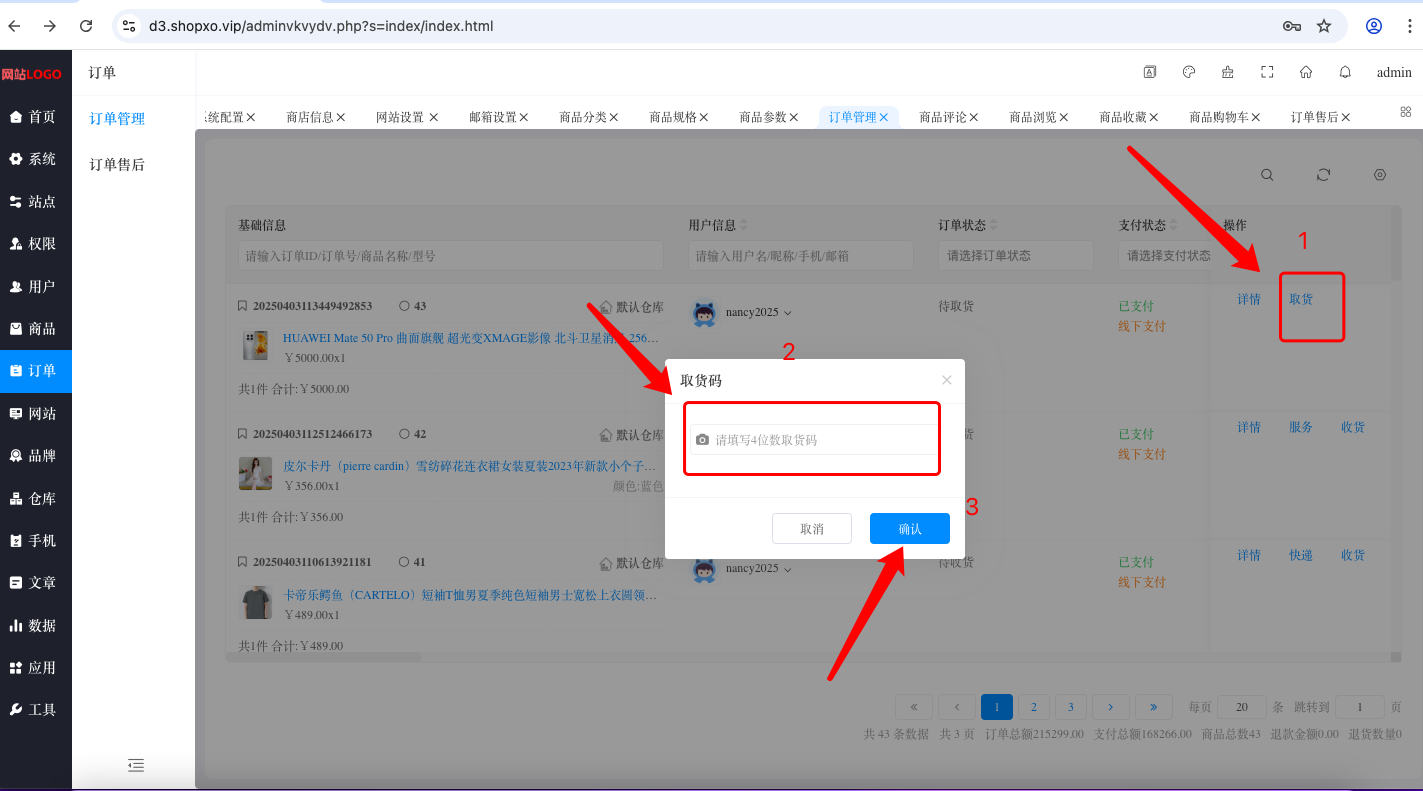Open 详情 for order 20250403112512466173
Screen dimensions: 1423x791
[1249, 427]
